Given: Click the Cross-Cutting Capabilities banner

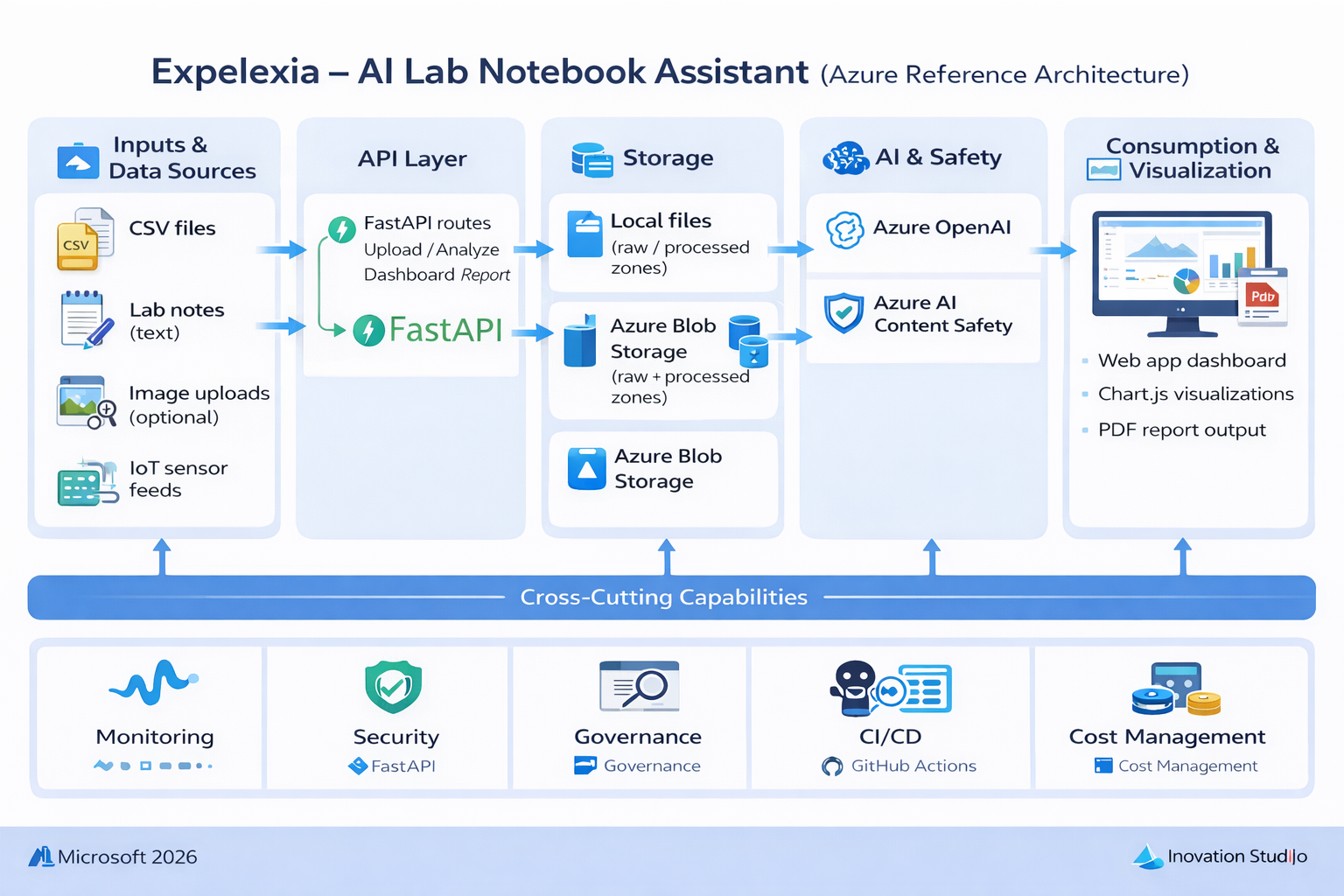Looking at the screenshot, I should coord(665,597).
